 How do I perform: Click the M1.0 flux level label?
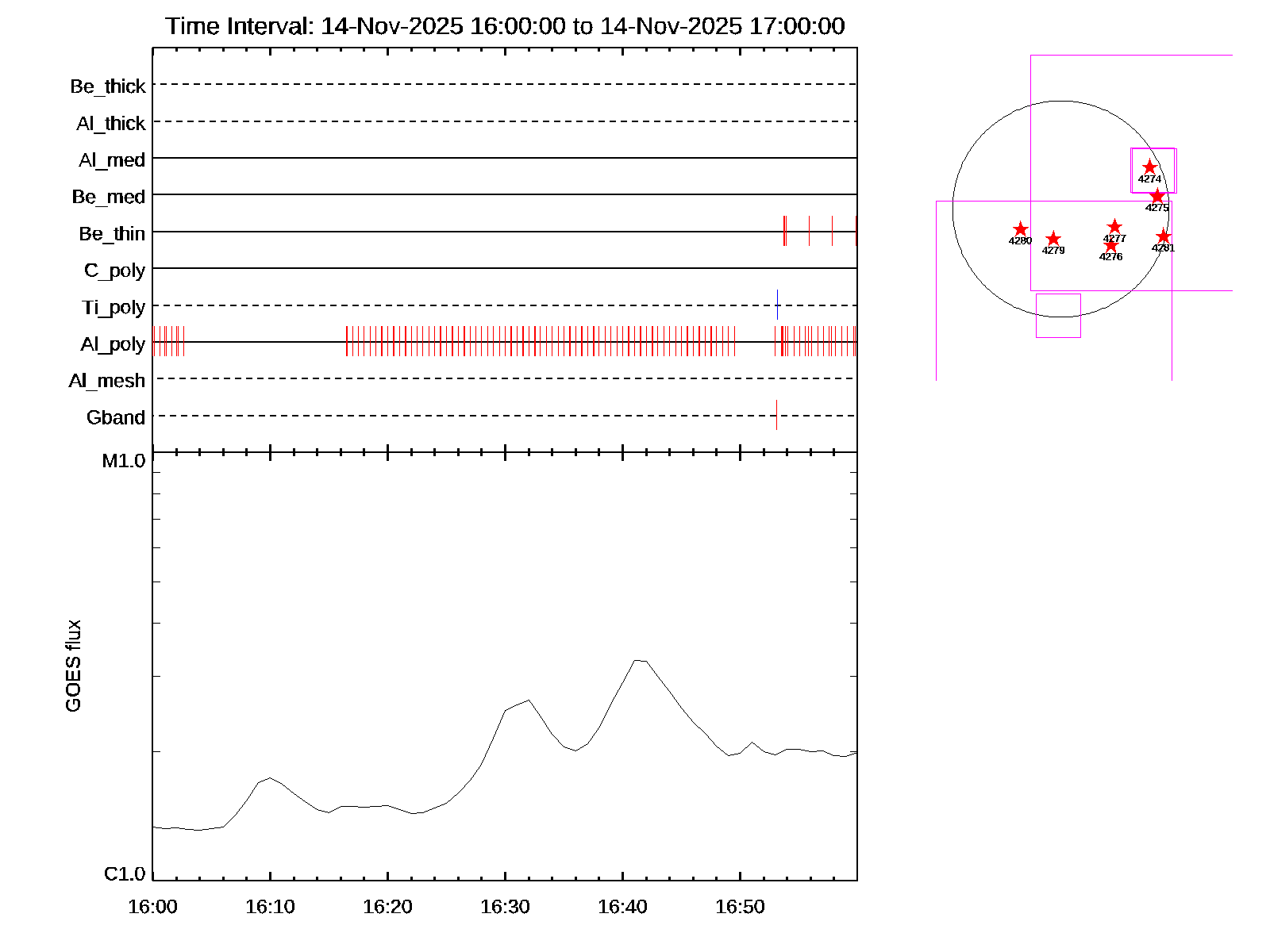point(124,461)
